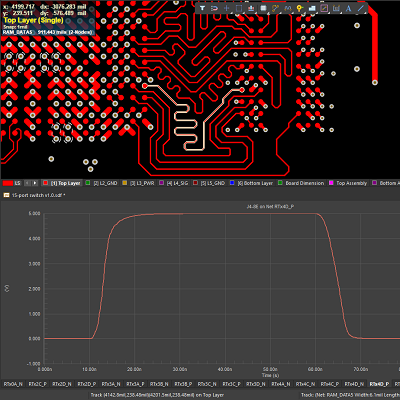The height and width of the screenshot is (400, 400).
Task: Select the RTx4C_N waveform tab
Action: (x=305, y=384)
